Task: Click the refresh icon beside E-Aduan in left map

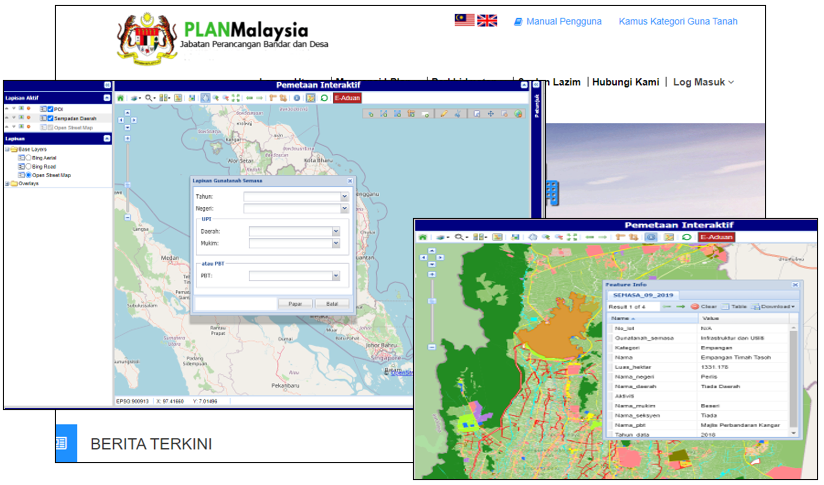Action: pos(324,98)
